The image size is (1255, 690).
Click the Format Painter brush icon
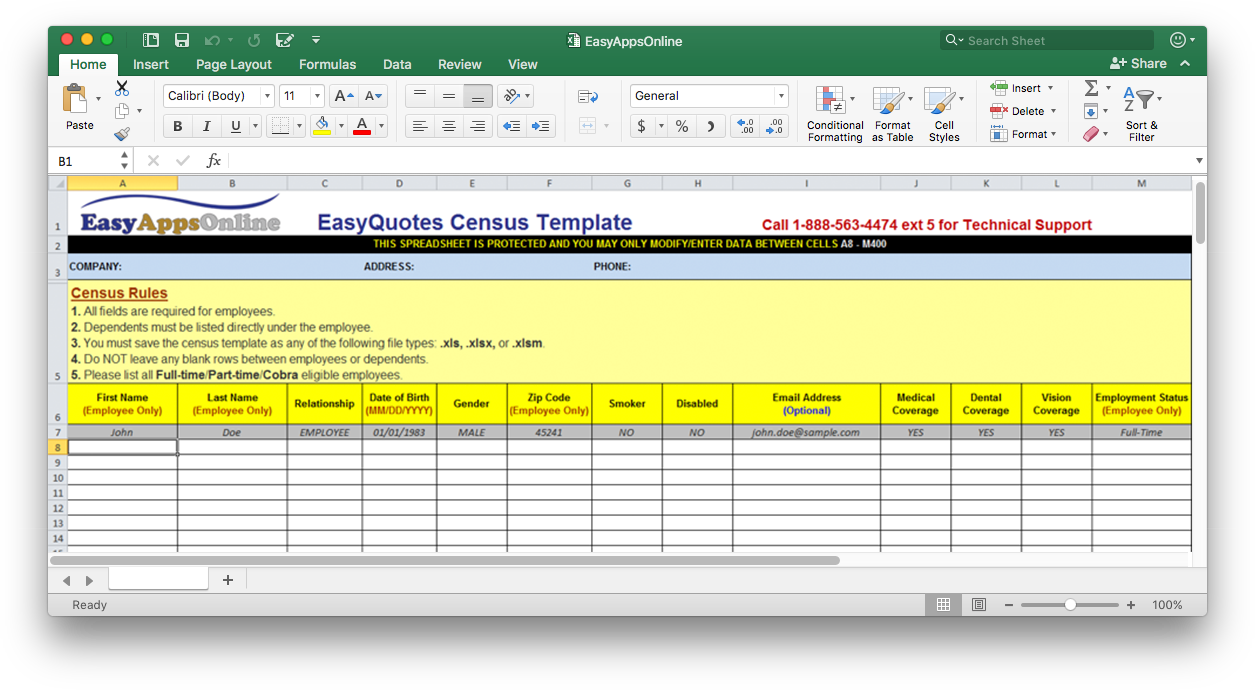pyautogui.click(x=122, y=133)
